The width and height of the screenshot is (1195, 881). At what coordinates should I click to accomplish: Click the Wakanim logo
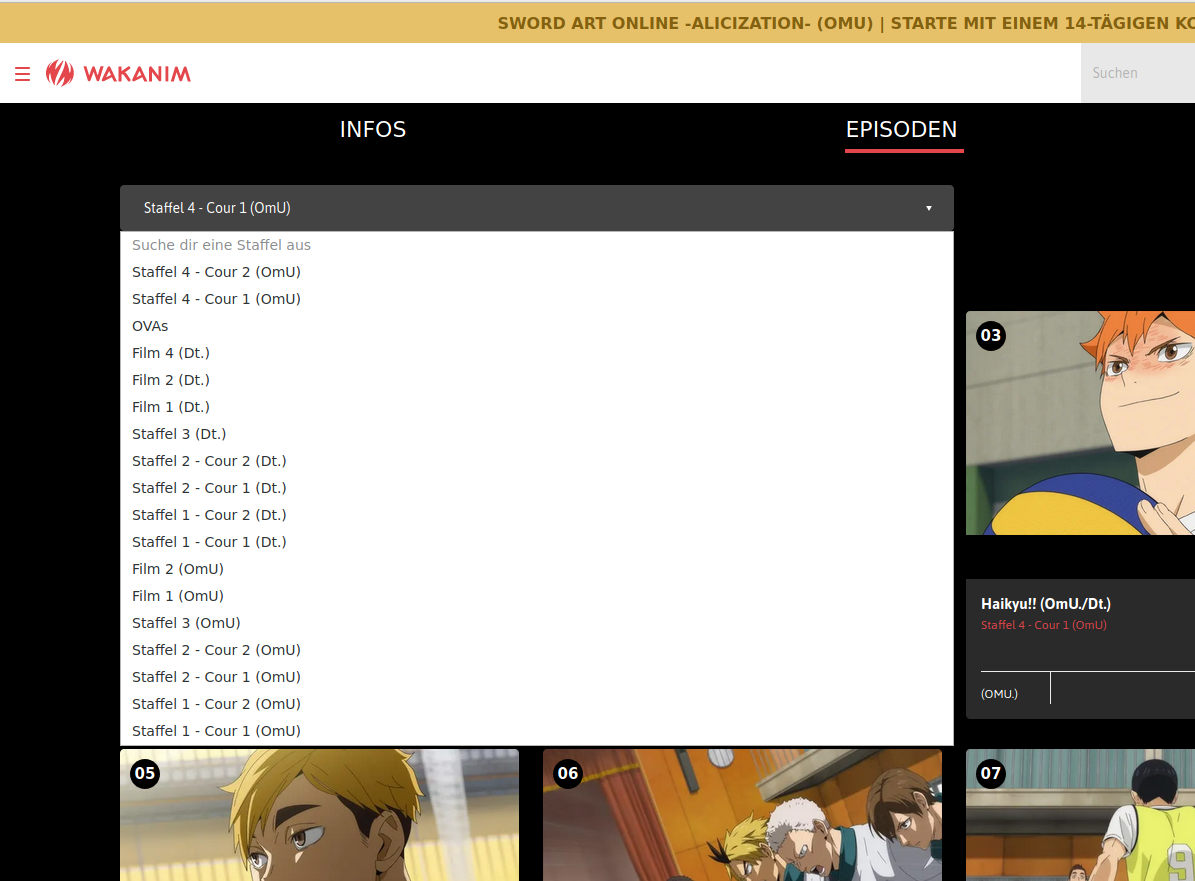click(119, 73)
